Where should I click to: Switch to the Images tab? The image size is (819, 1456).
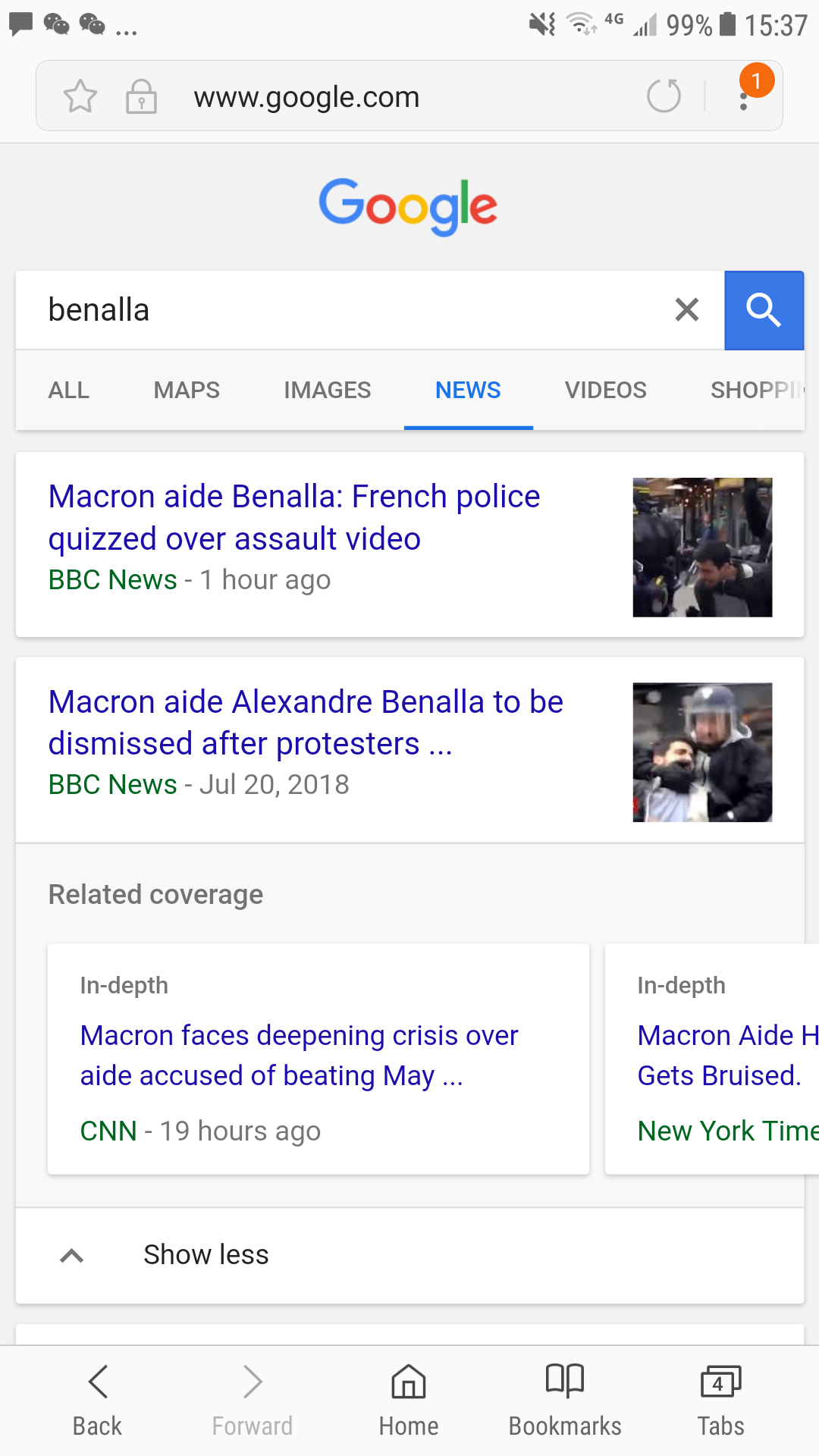point(327,391)
